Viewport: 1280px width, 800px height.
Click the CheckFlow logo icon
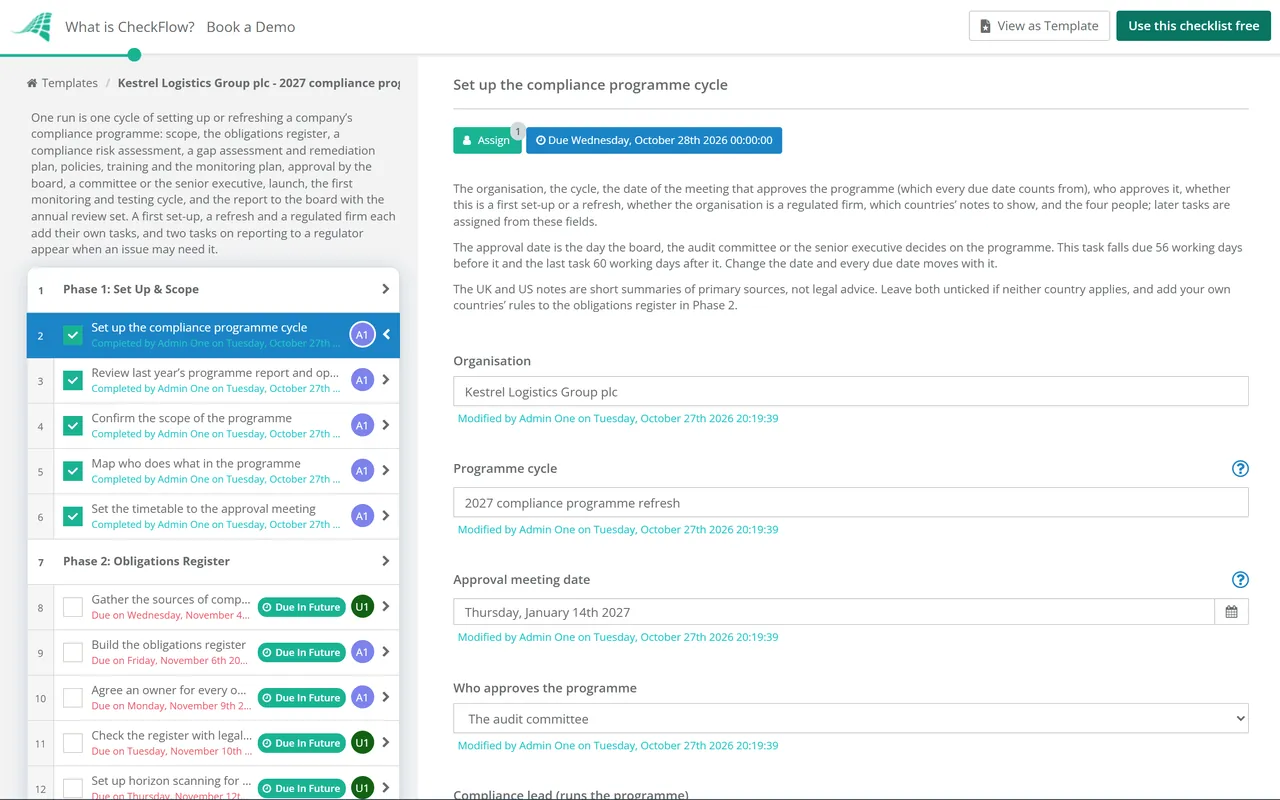click(x=31, y=26)
